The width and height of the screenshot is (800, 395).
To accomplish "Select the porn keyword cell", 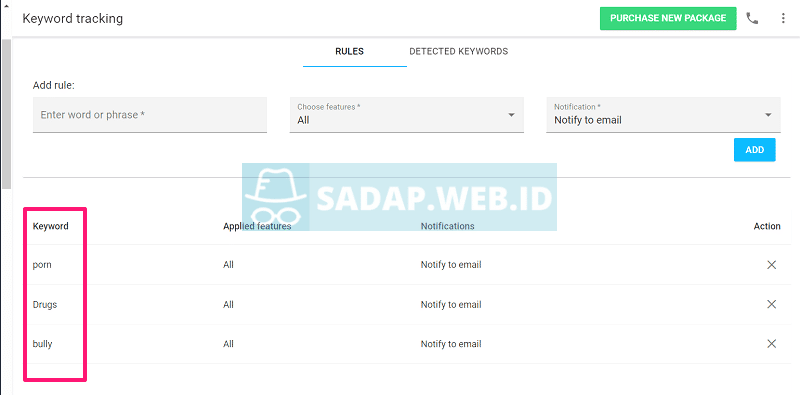I will click(42, 265).
